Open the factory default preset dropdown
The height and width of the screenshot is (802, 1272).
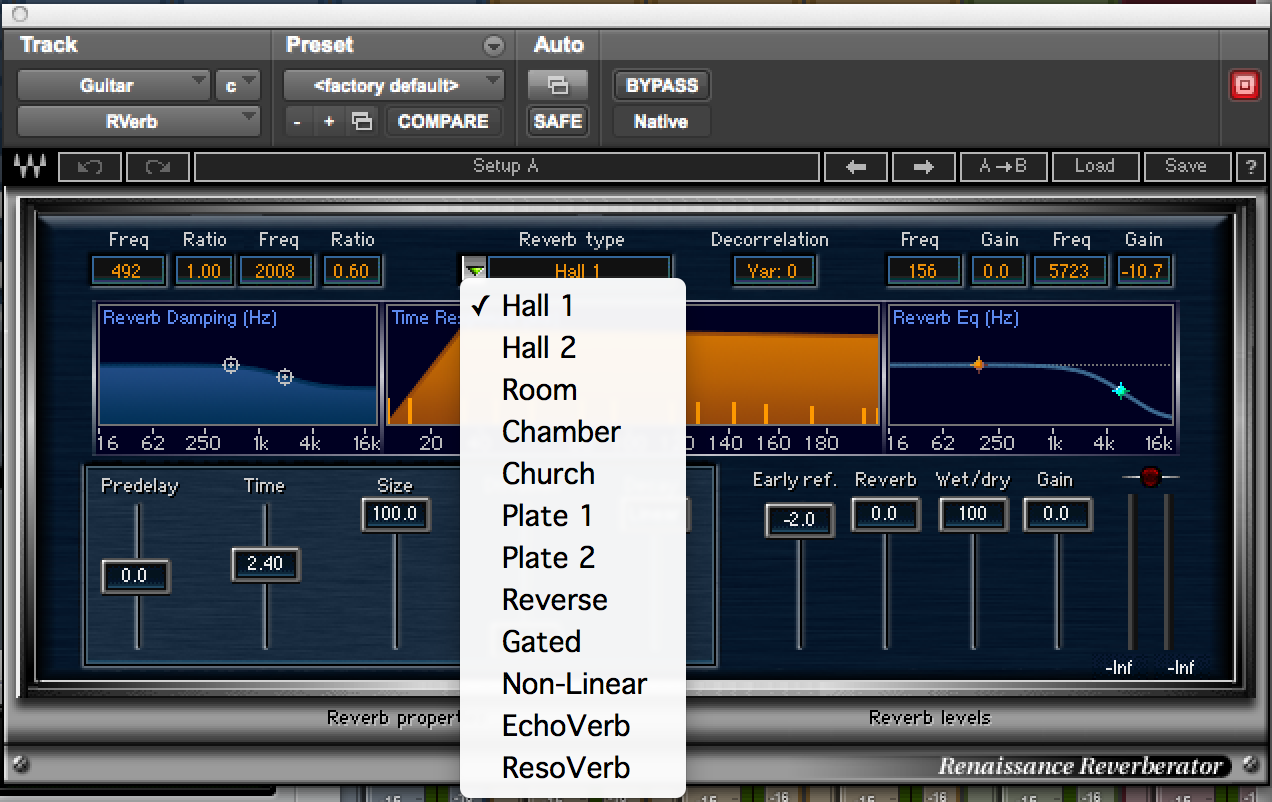pyautogui.click(x=394, y=86)
